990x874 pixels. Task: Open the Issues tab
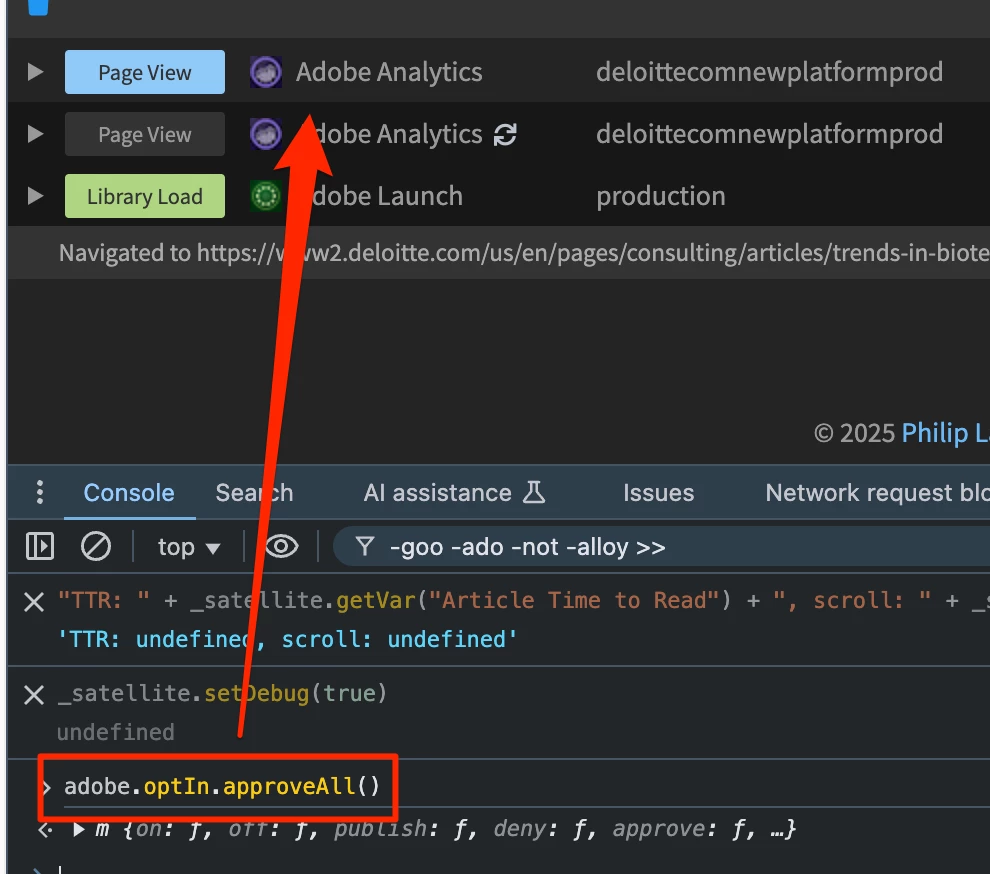pos(659,493)
